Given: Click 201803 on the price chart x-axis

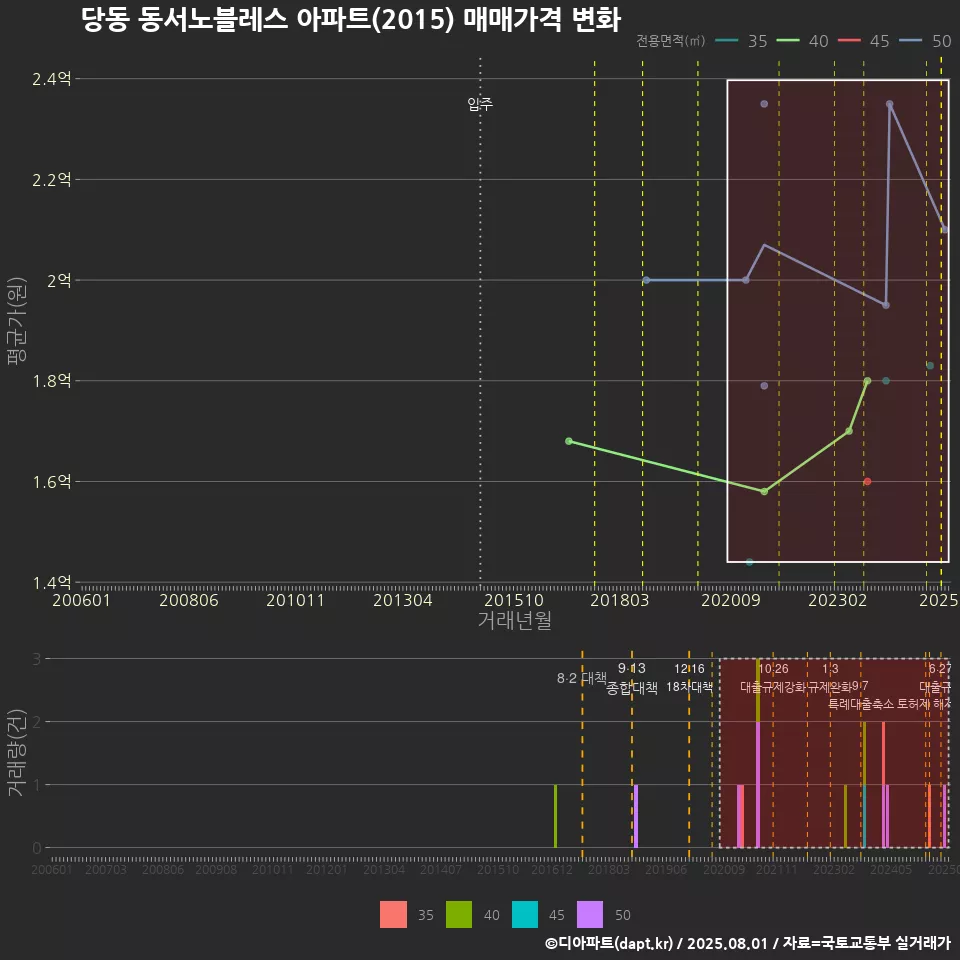Looking at the screenshot, I should coord(619,600).
